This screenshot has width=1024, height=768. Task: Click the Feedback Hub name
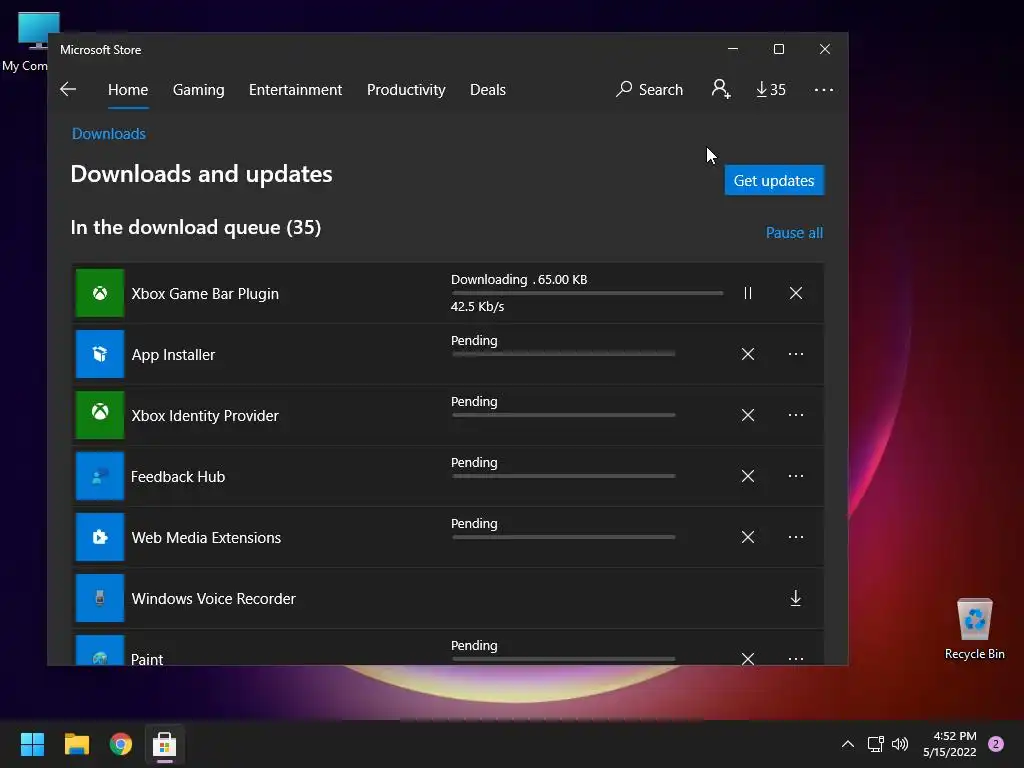[x=178, y=477]
